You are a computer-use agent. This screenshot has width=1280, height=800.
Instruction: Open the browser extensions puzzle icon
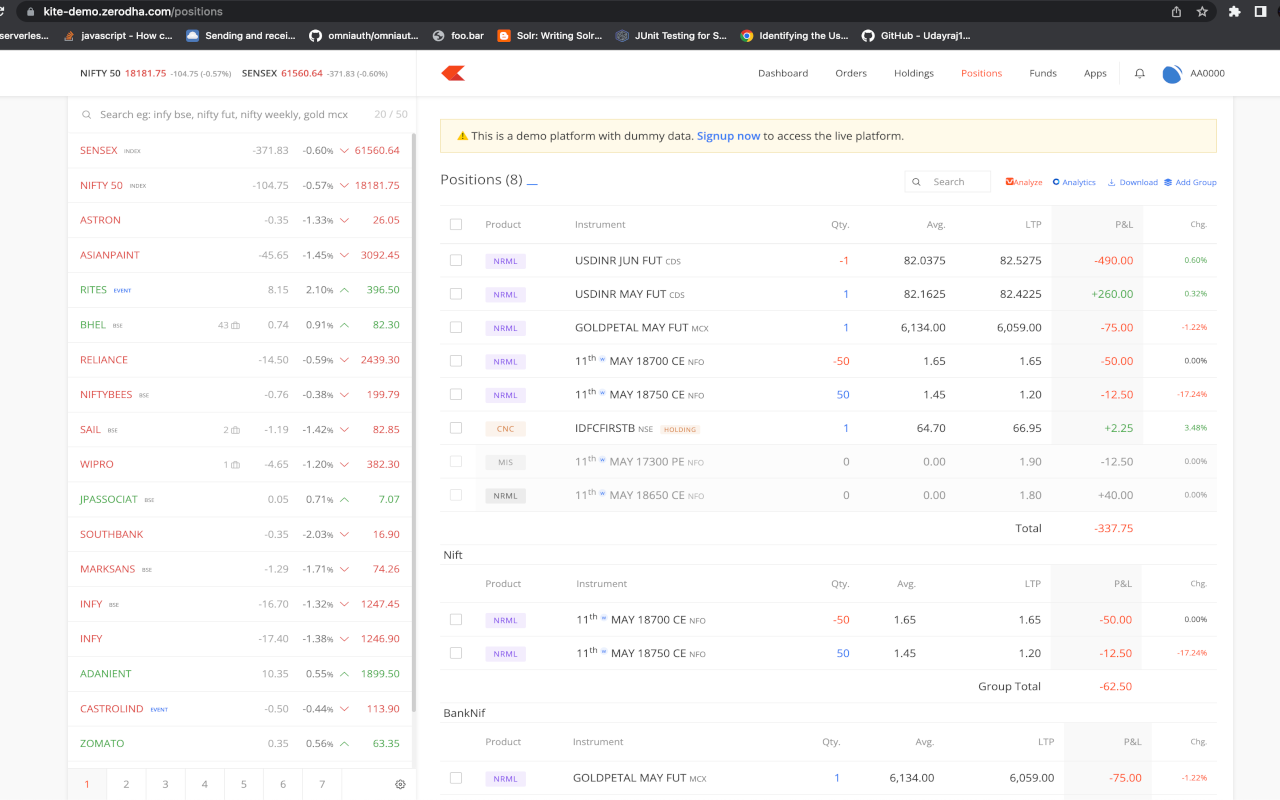coord(1234,12)
